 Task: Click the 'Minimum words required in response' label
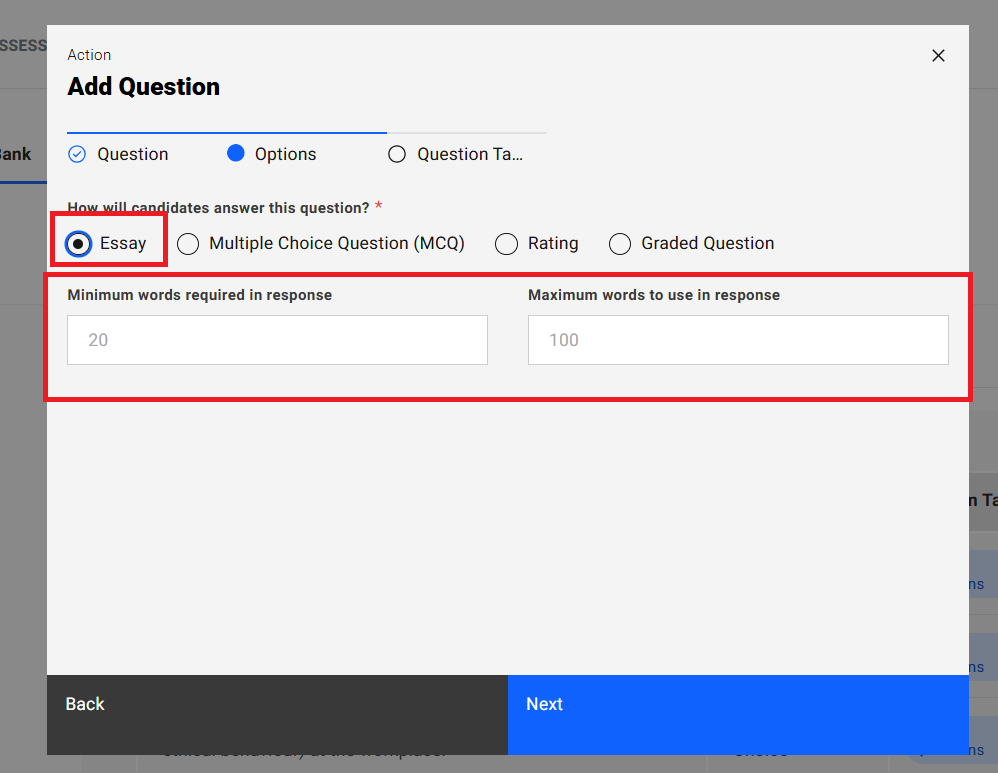[x=200, y=295]
